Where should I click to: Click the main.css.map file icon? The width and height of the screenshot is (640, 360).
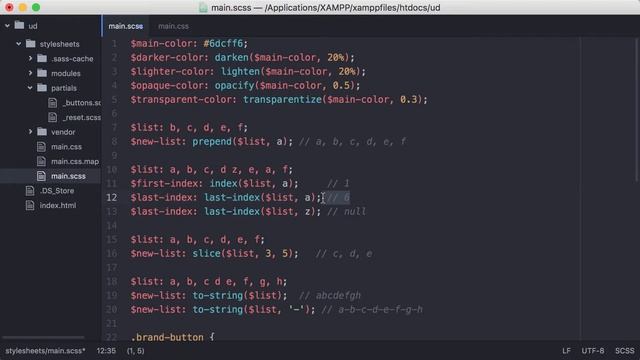(41, 161)
